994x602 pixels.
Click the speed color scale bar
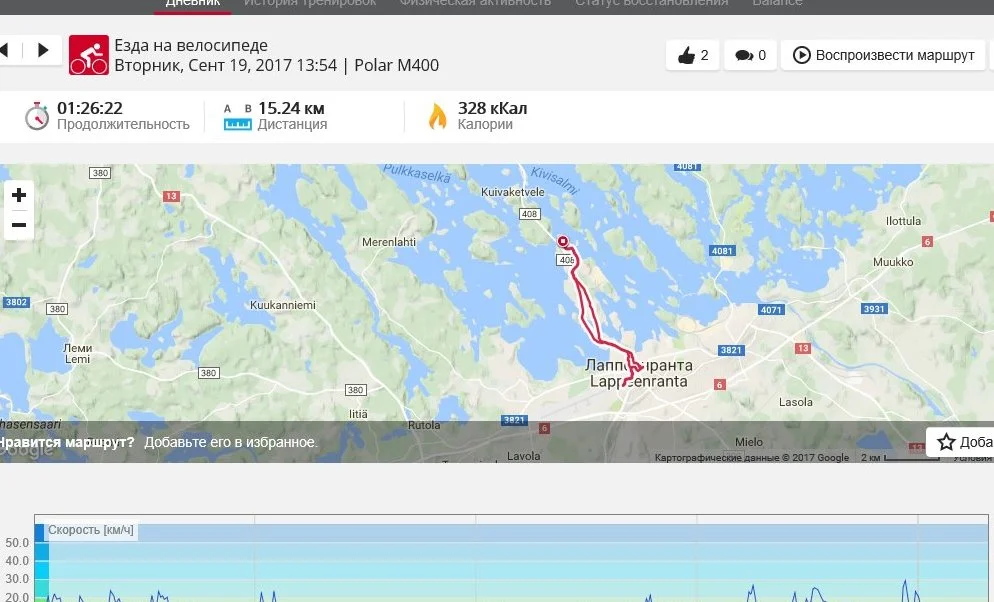click(x=41, y=563)
